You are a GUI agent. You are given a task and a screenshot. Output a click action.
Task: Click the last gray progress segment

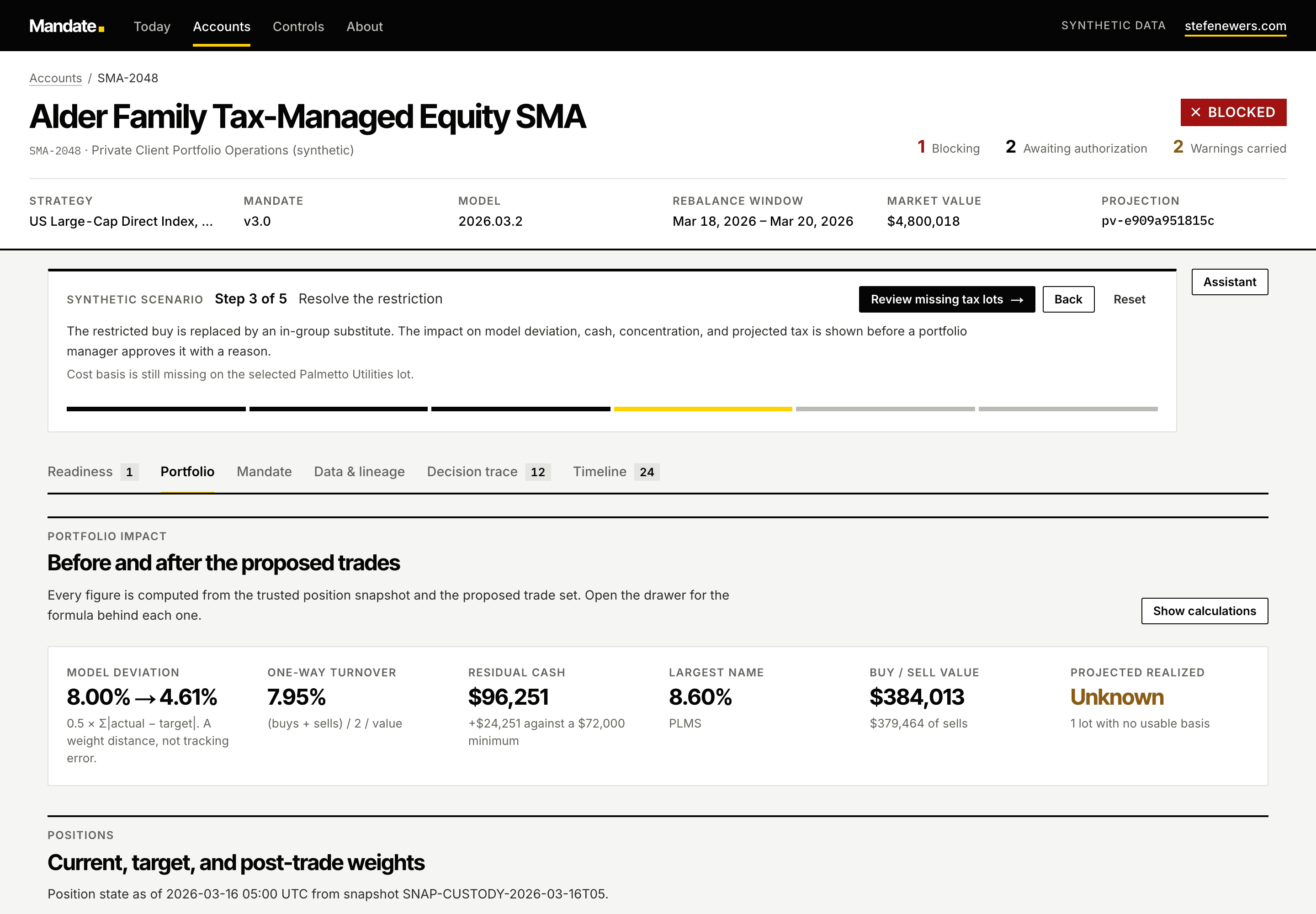[1067, 409]
